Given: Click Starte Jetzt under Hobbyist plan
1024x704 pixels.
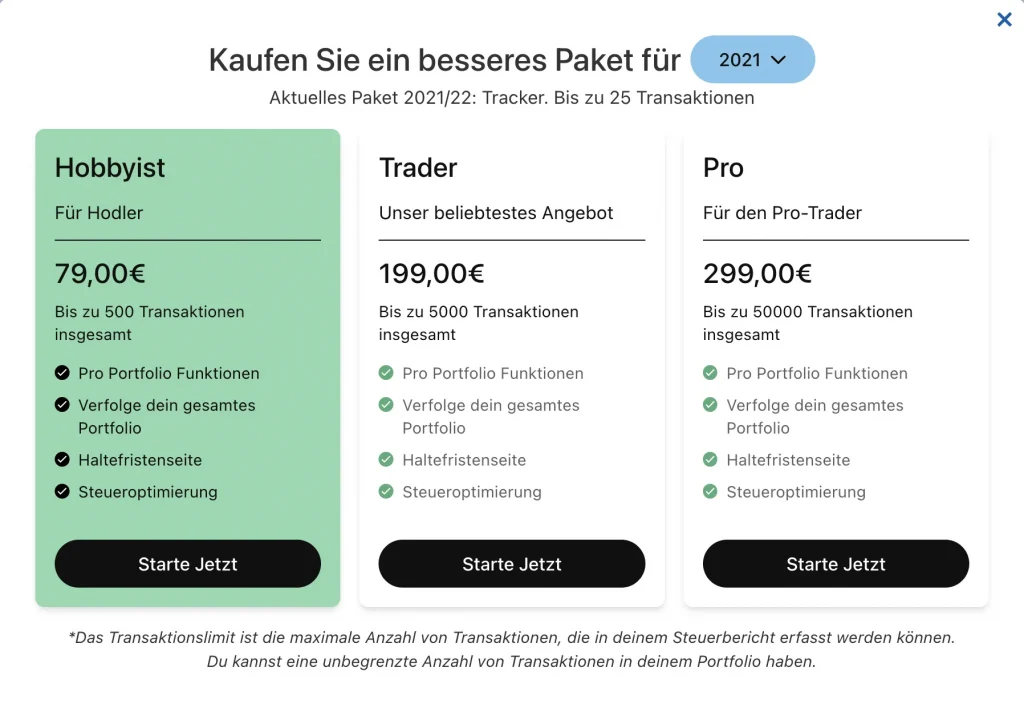Looking at the screenshot, I should coord(188,564).
